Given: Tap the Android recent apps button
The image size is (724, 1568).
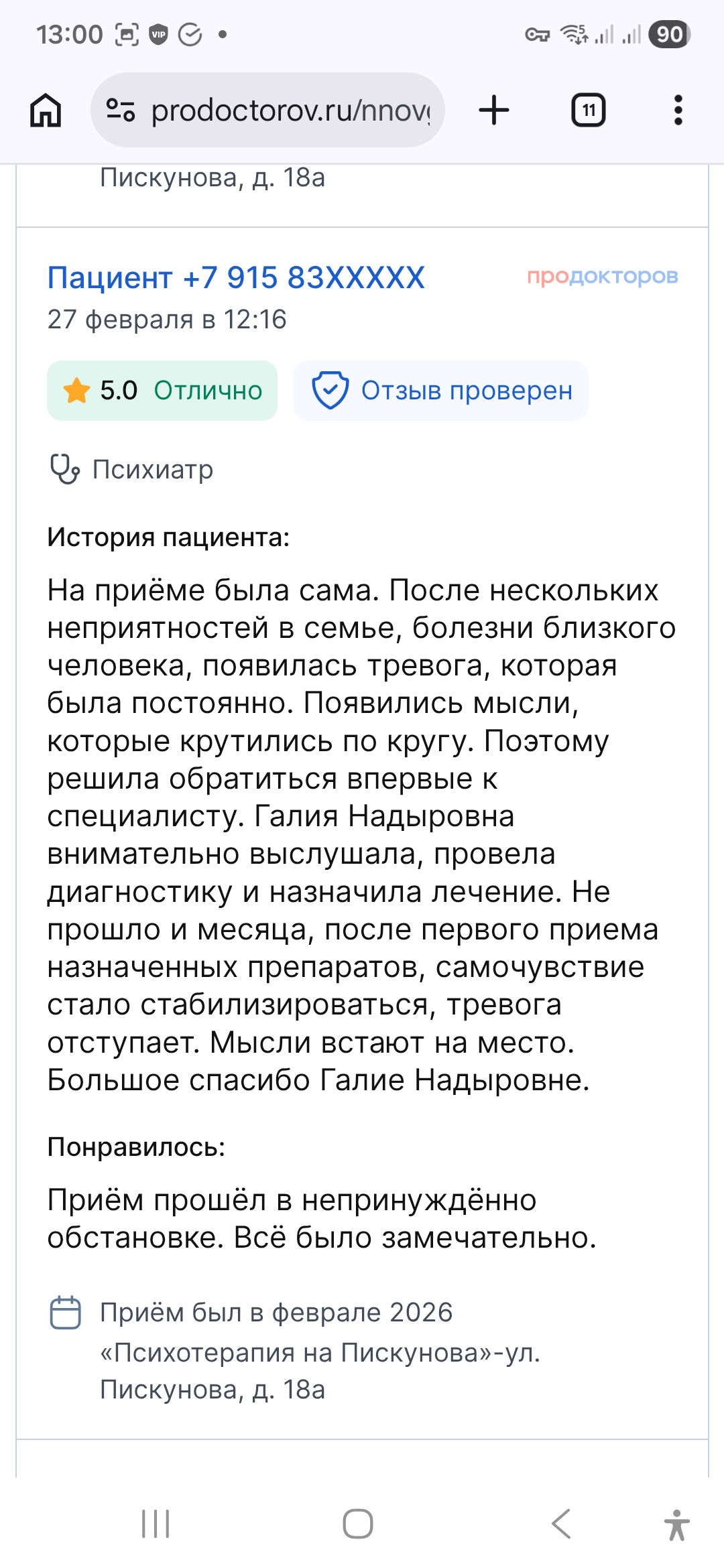Looking at the screenshot, I should point(156,1524).
